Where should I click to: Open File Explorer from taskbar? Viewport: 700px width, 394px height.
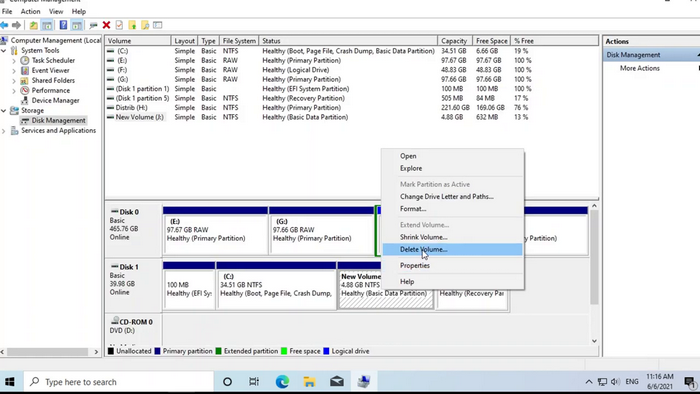[x=309, y=382]
